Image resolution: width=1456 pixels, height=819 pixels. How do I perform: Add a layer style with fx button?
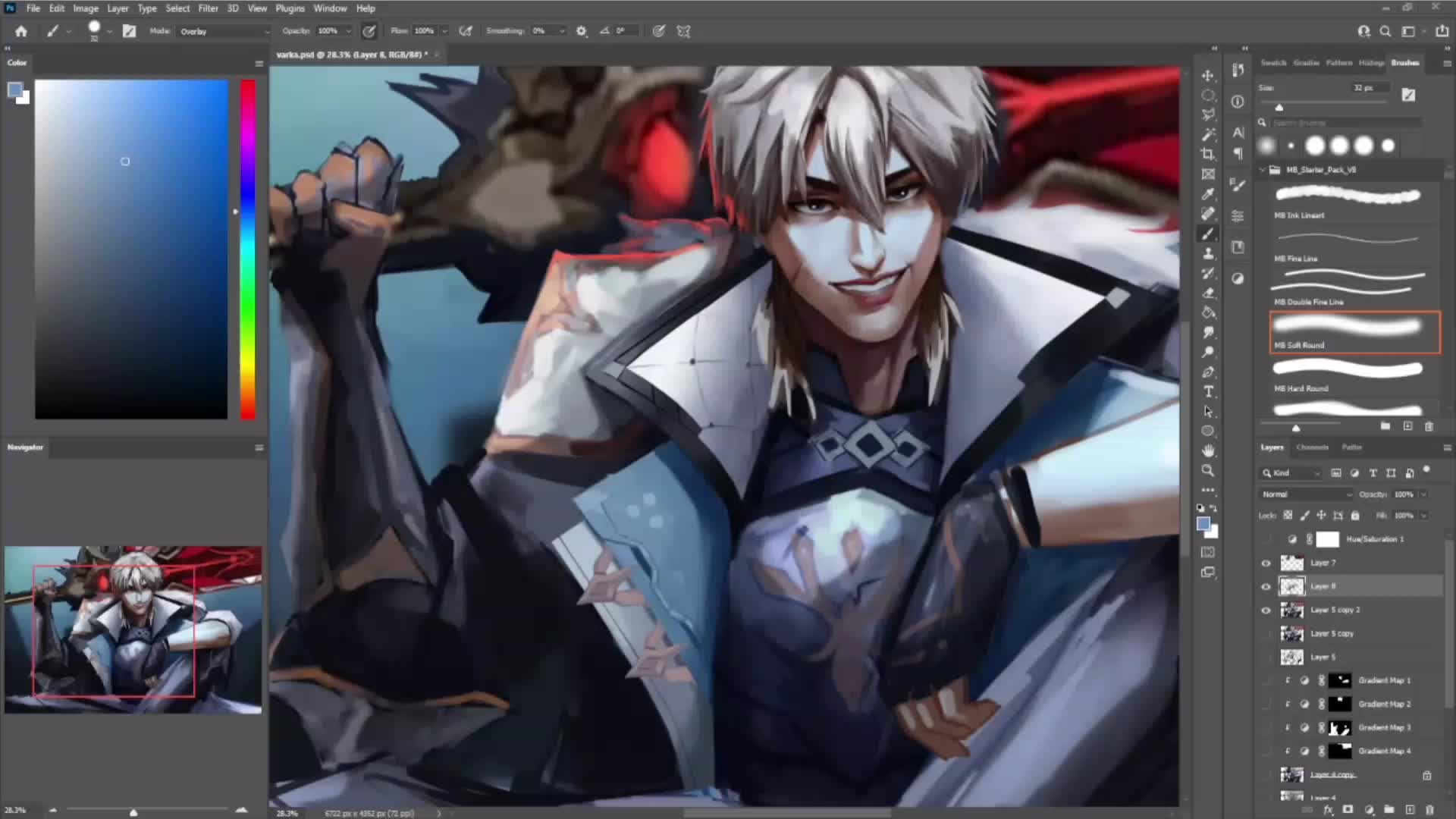tap(1328, 810)
